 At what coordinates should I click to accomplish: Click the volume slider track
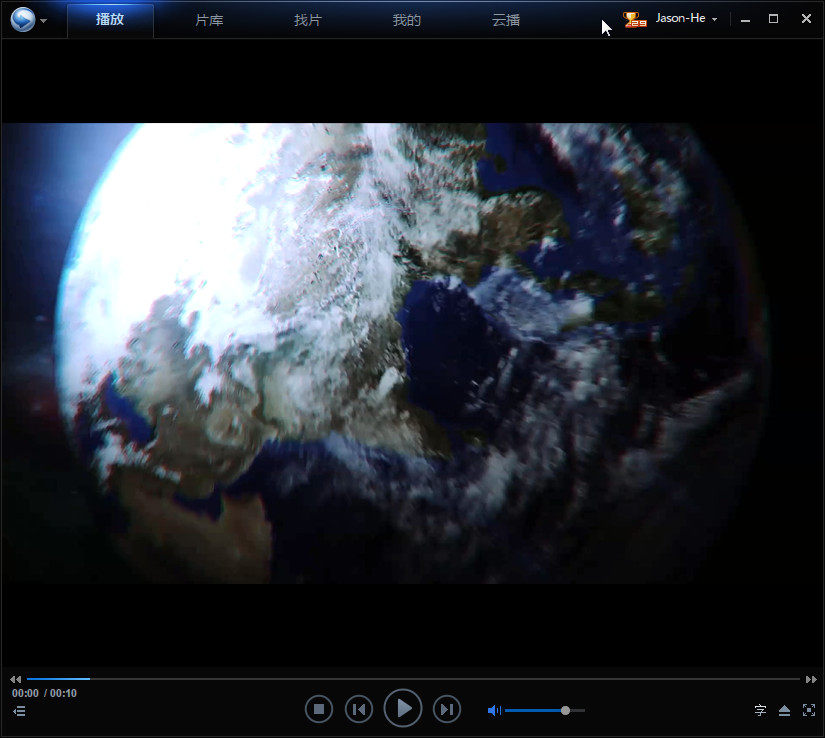[540, 710]
